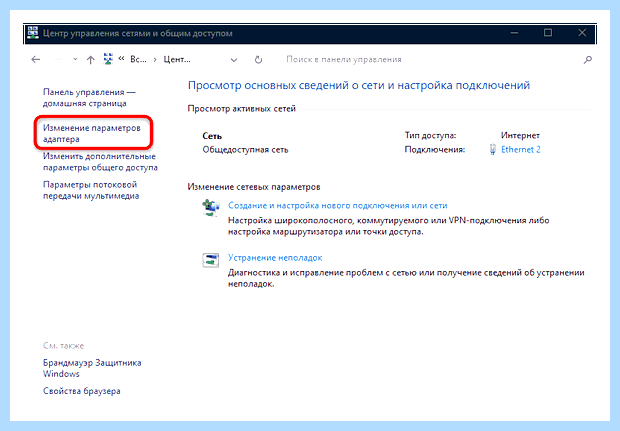Image resolution: width=620 pixels, height=431 pixels.
Task: Open 'Создание и настройка нового подключения или сети'
Action: [338, 206]
